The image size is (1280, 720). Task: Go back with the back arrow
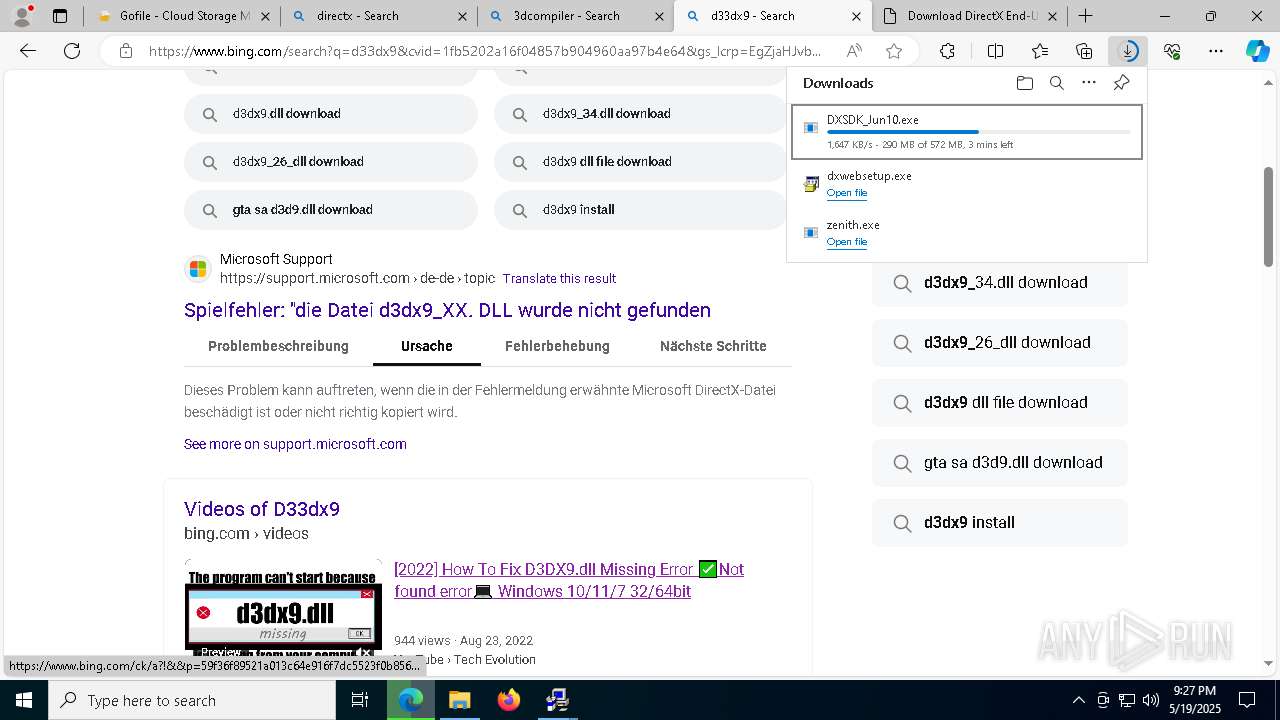pyautogui.click(x=28, y=51)
